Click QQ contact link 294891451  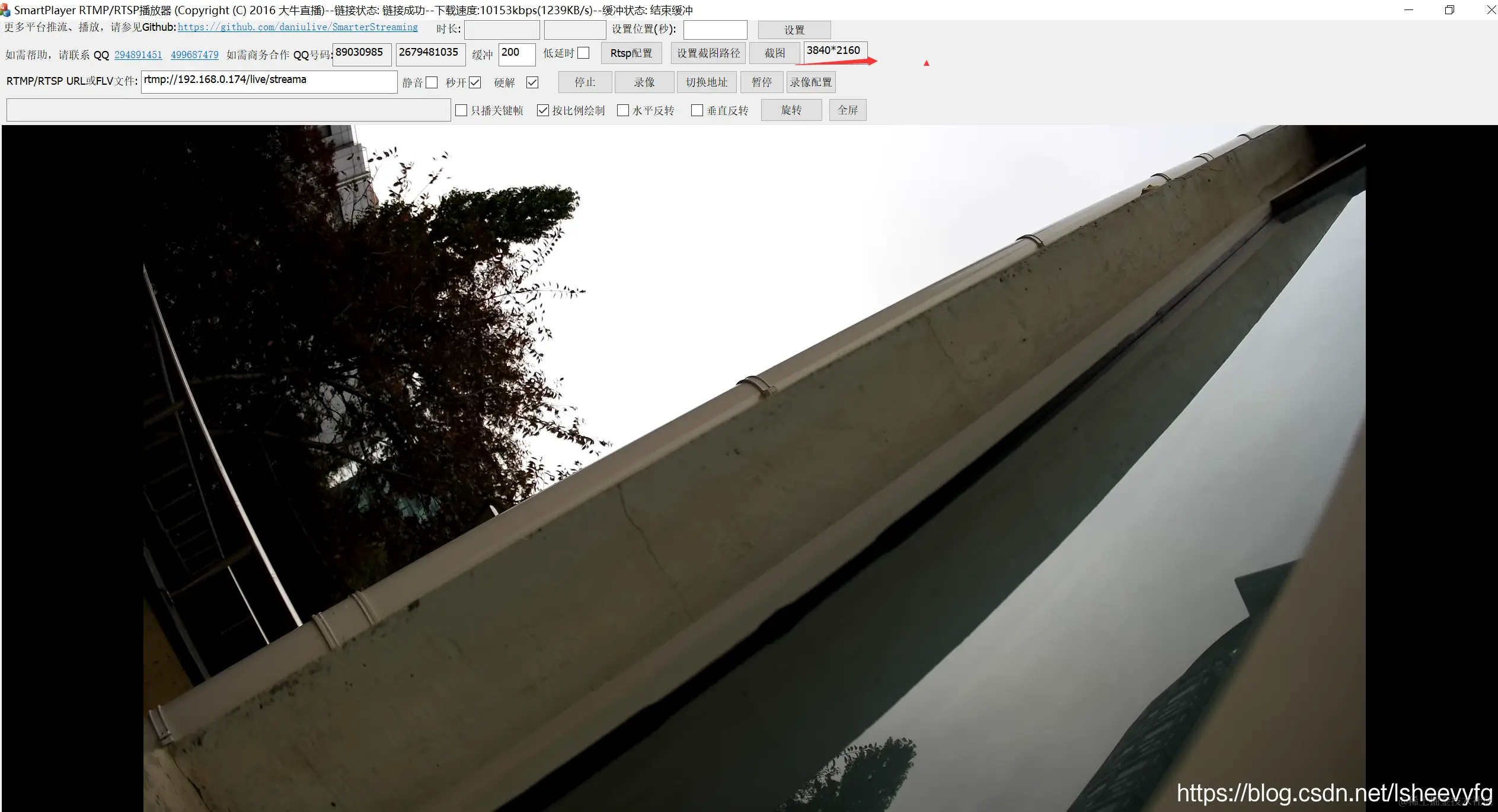[x=138, y=55]
